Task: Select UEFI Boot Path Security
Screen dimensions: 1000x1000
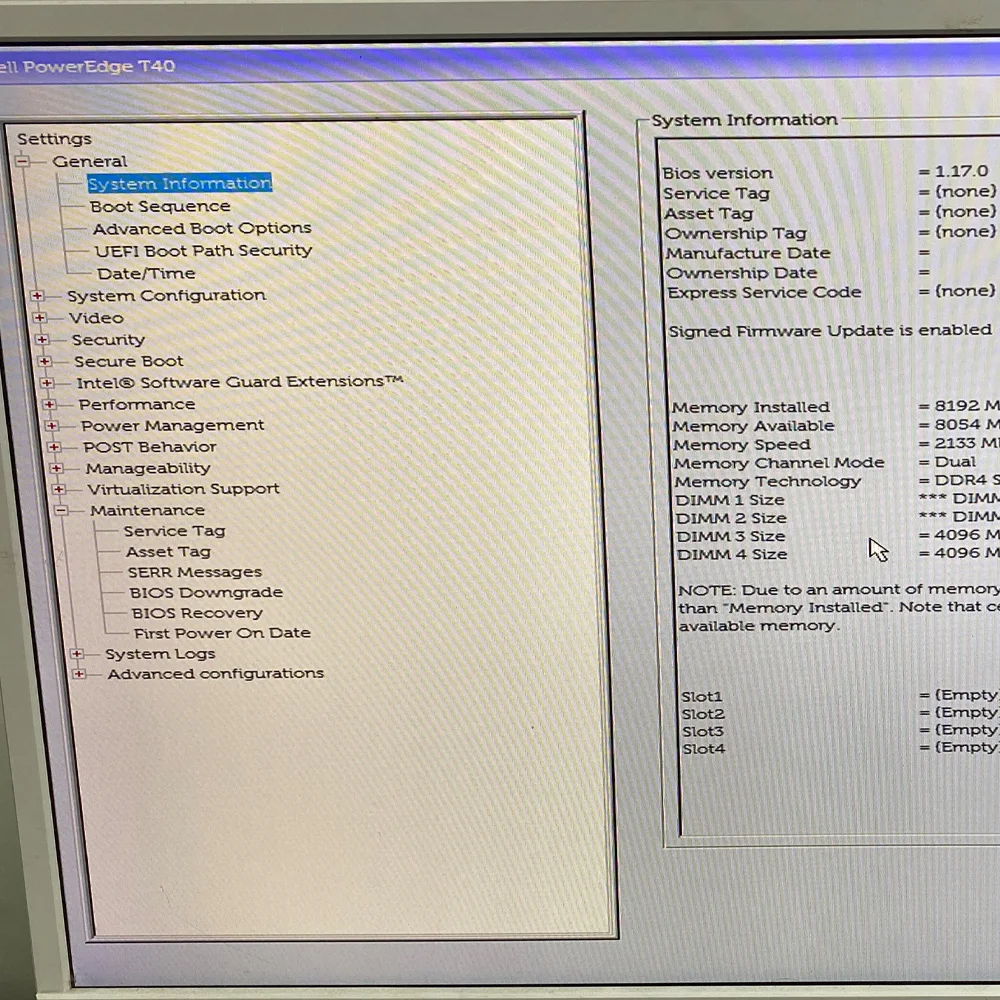Action: [x=203, y=251]
